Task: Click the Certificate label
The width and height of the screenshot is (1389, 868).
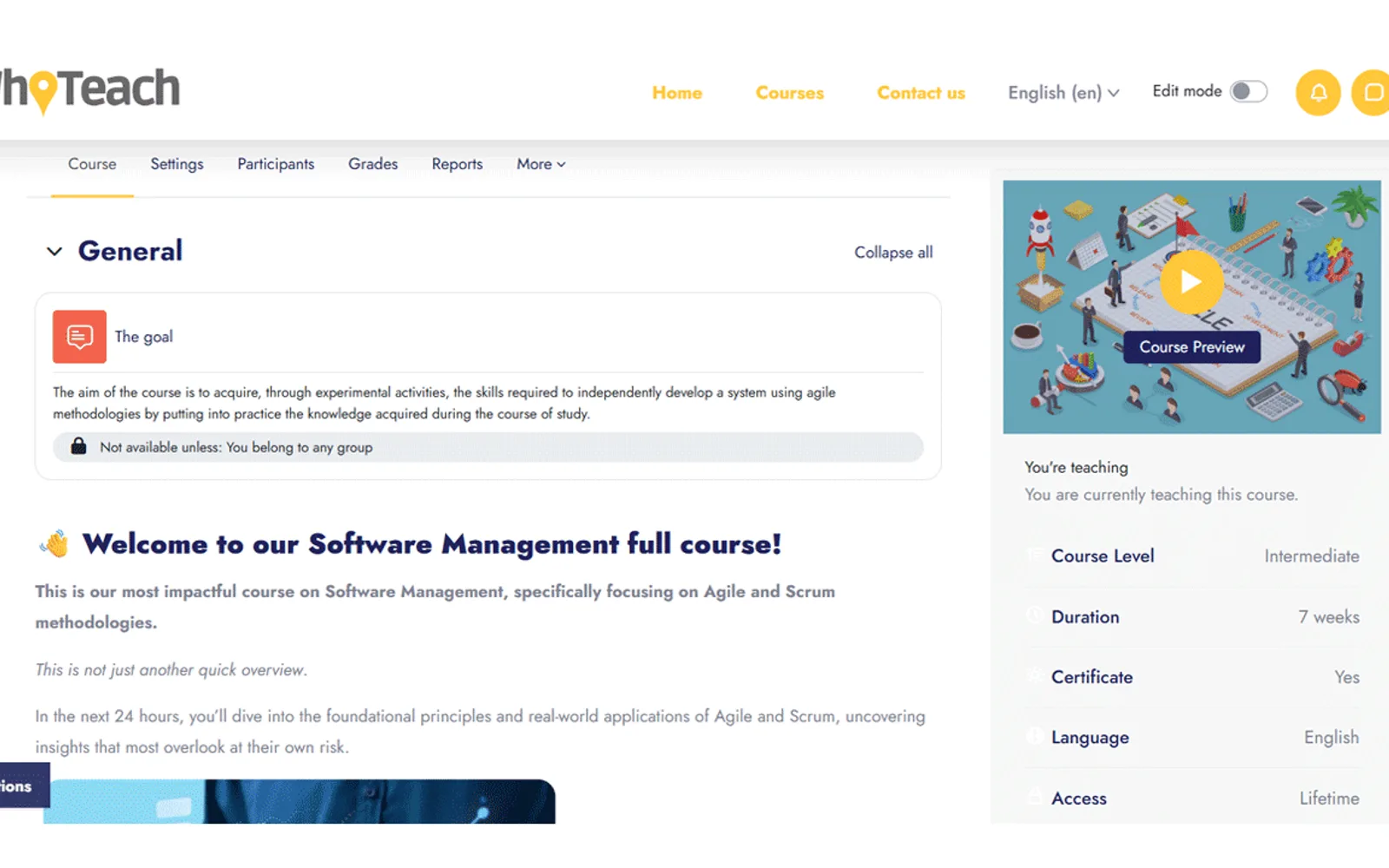Action: pyautogui.click(x=1092, y=677)
